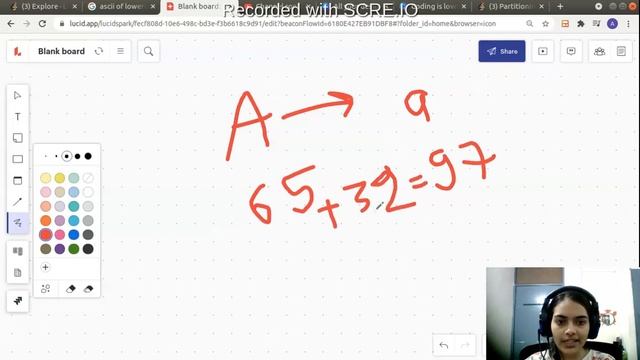The image size is (640, 360).
Task: Choose the smallest pen thickness dot
Action: pyautogui.click(x=46, y=156)
